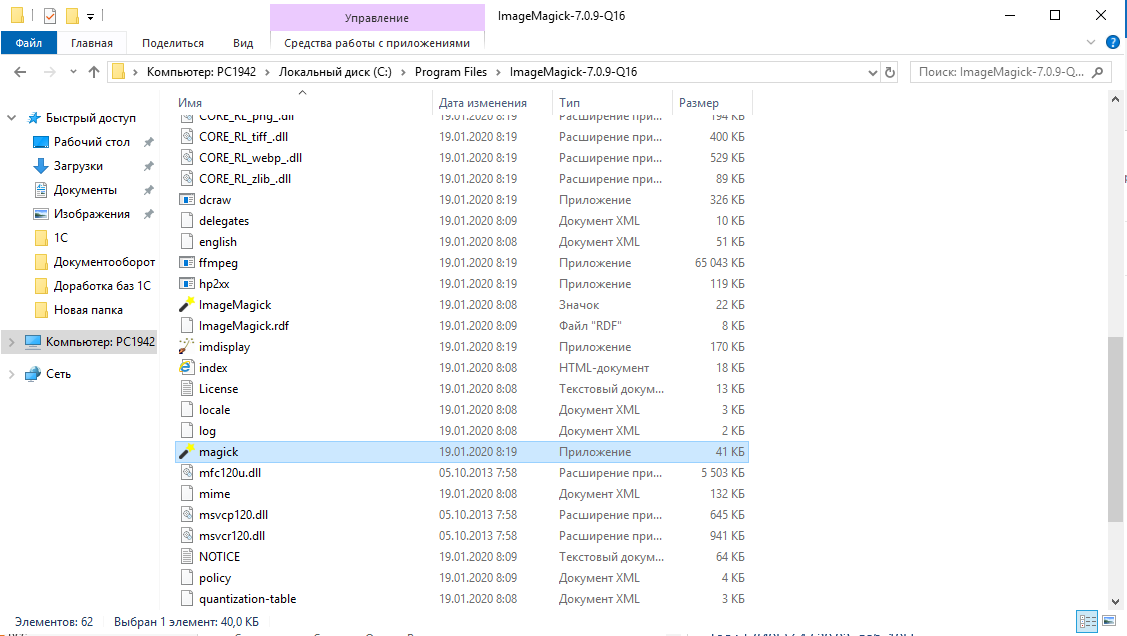Click the search magnifier icon
The height and width of the screenshot is (636, 1127).
1098,72
